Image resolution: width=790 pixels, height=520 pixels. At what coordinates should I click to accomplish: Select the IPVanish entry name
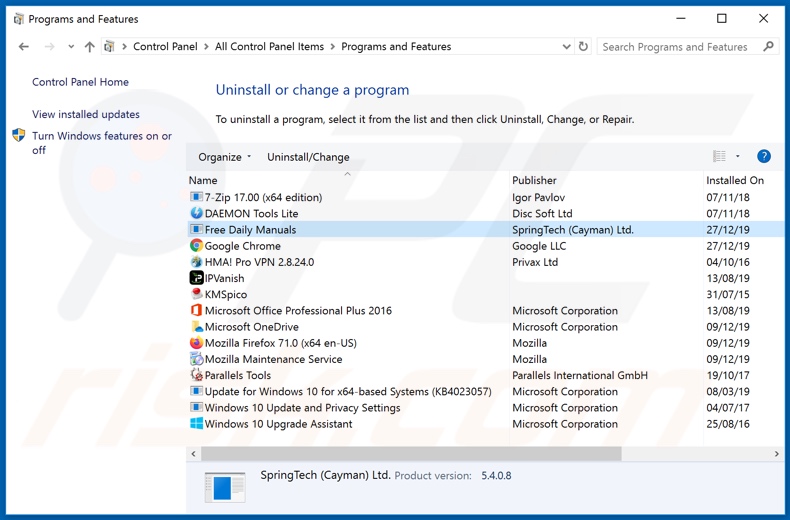[224, 278]
